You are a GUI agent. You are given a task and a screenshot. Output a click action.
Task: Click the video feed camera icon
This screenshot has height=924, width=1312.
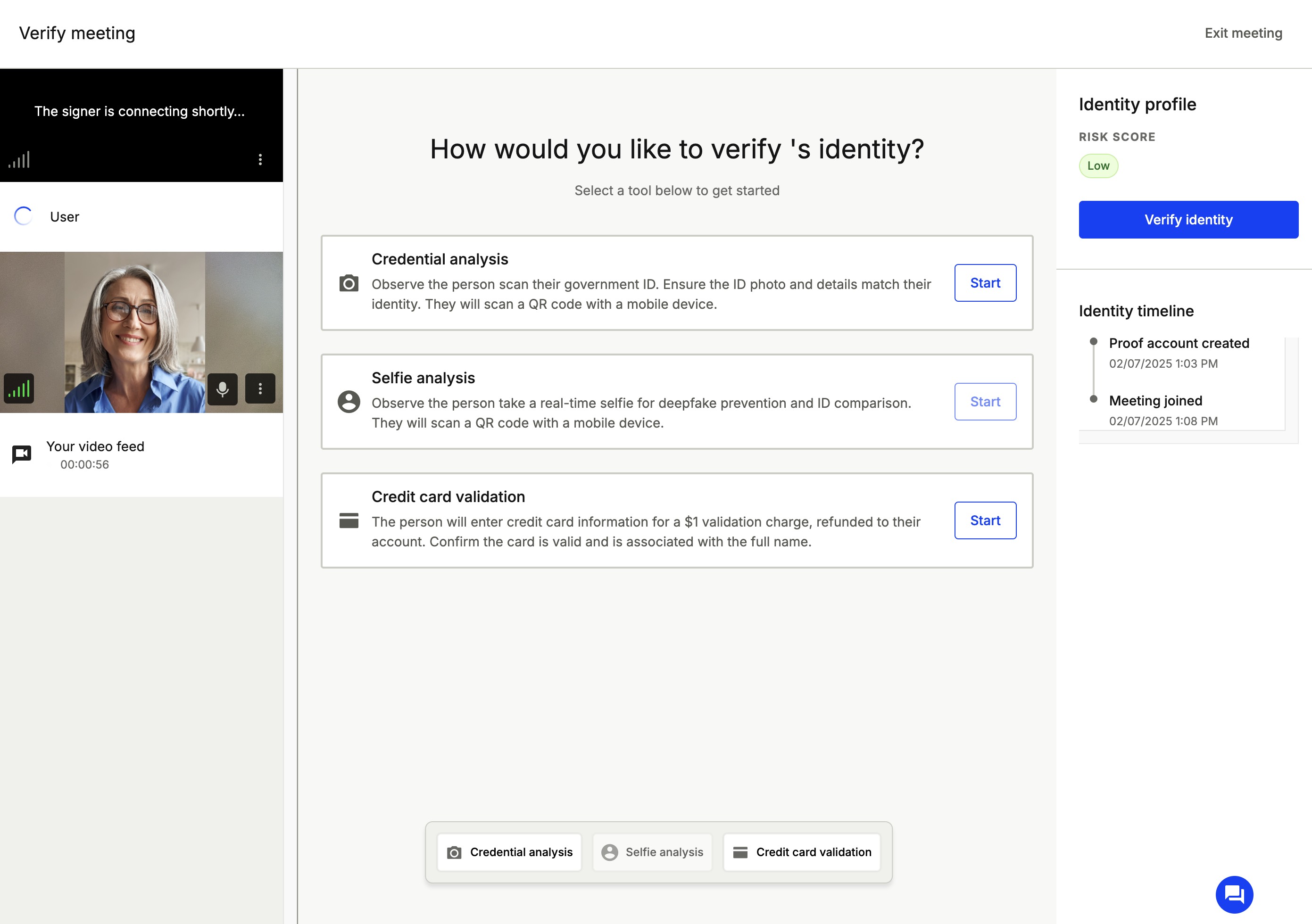22,454
